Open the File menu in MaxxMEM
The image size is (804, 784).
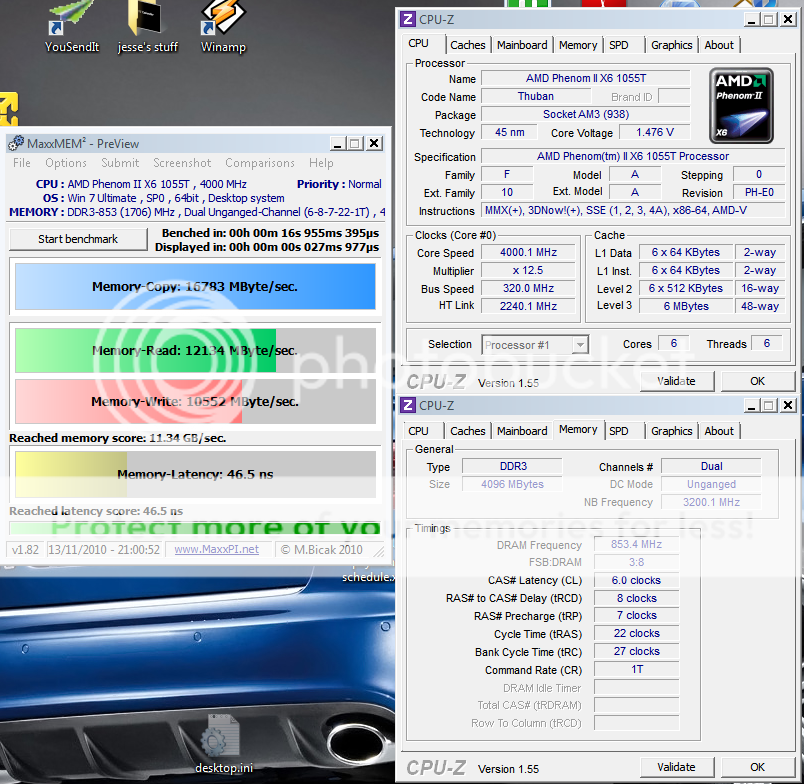coord(22,163)
